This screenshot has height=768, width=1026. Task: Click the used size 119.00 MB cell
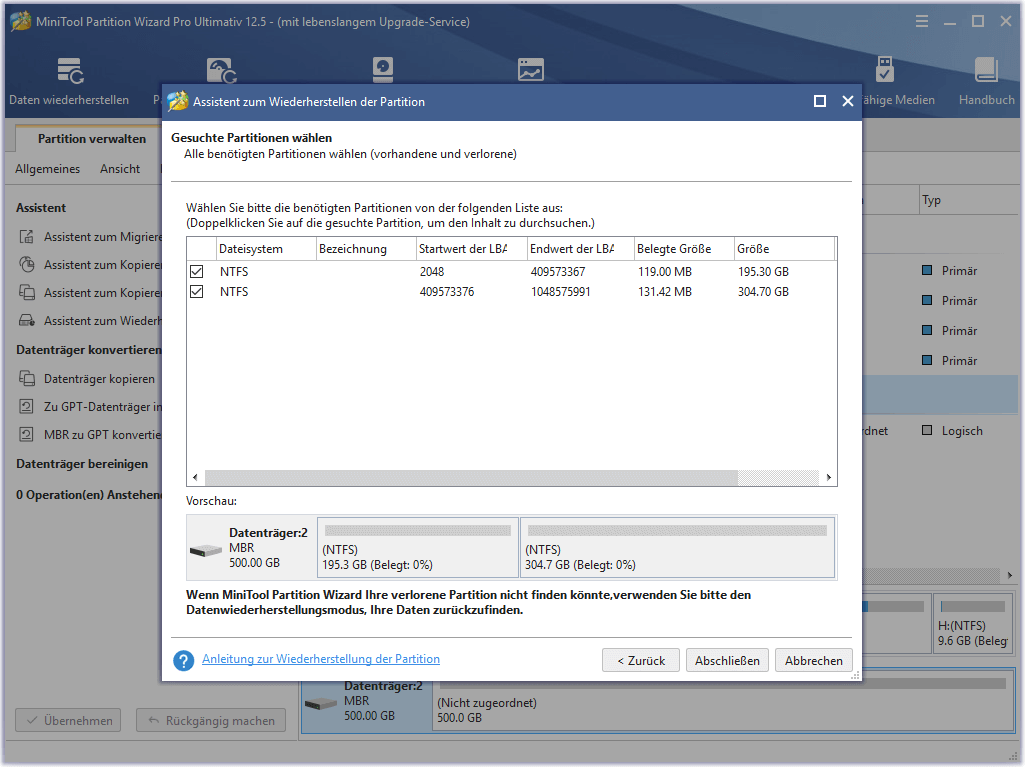tap(665, 272)
